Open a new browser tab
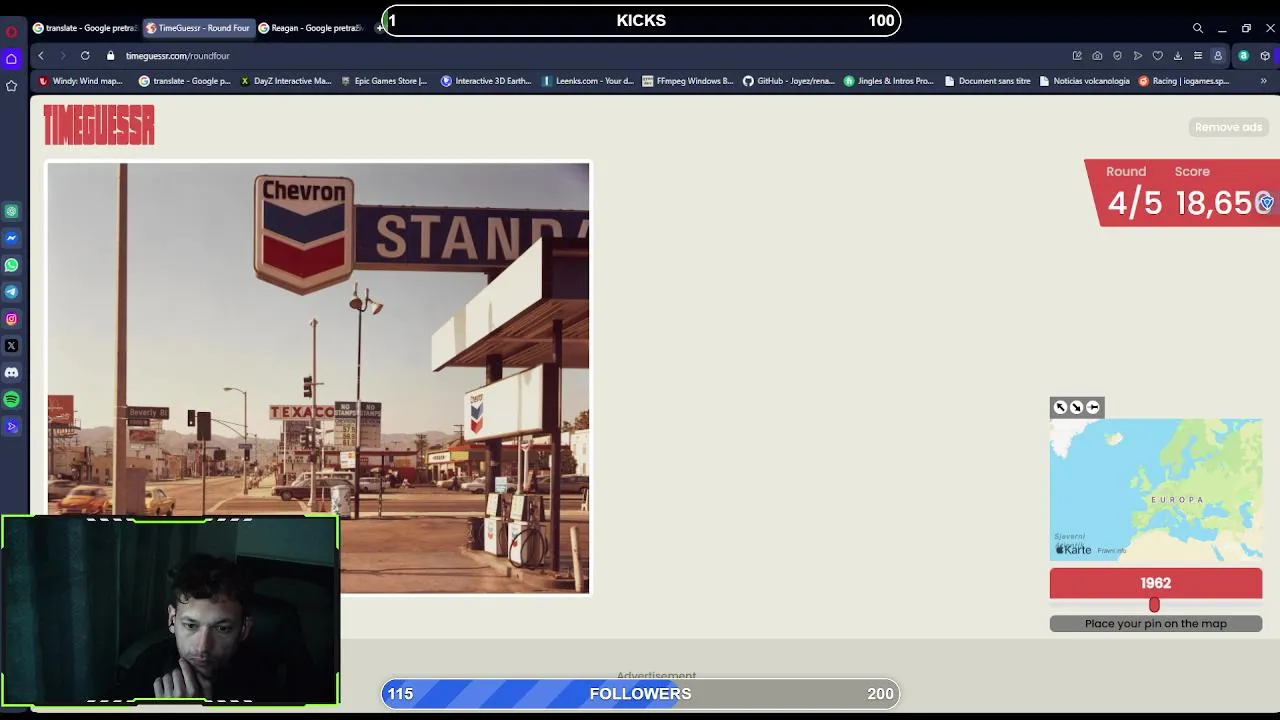 [x=379, y=28]
